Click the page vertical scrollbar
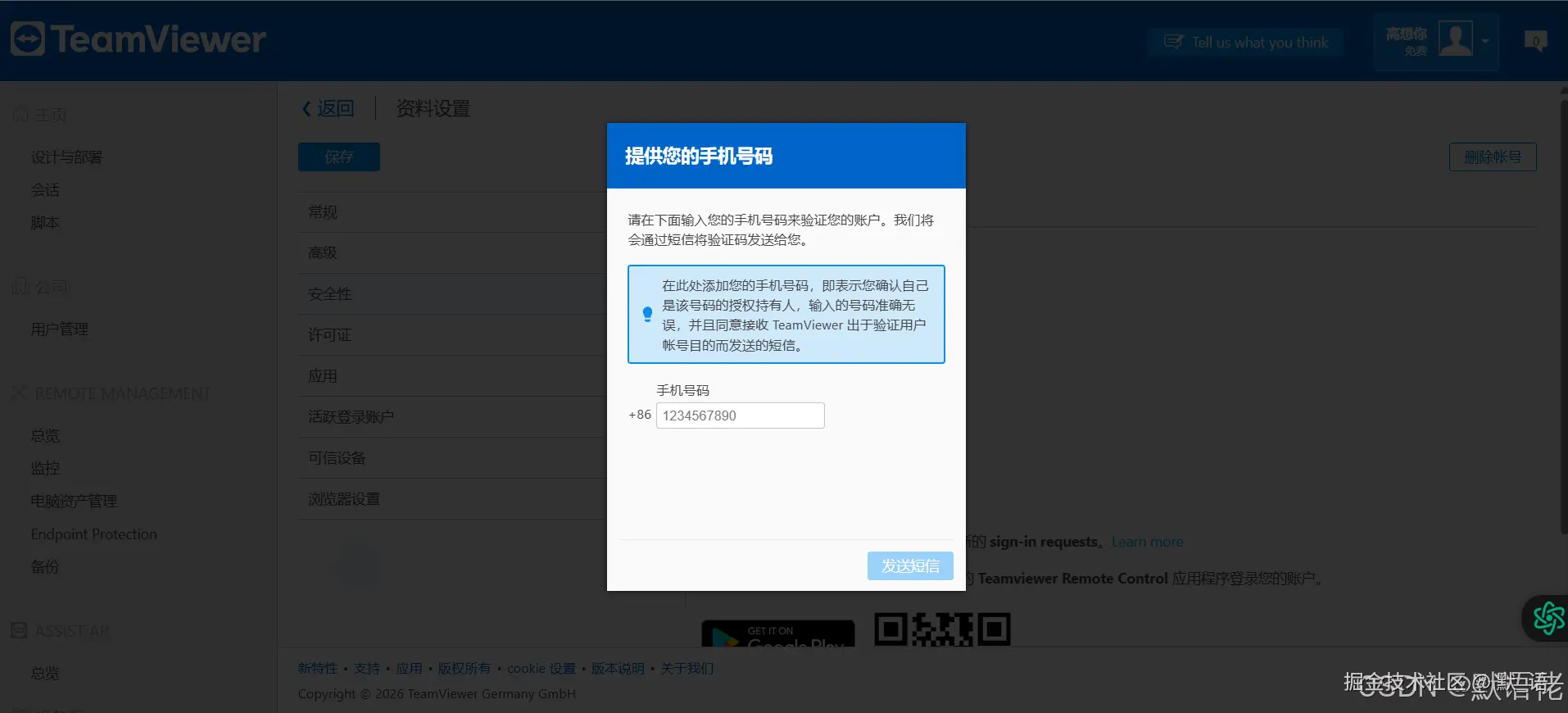 pyautogui.click(x=1563, y=316)
